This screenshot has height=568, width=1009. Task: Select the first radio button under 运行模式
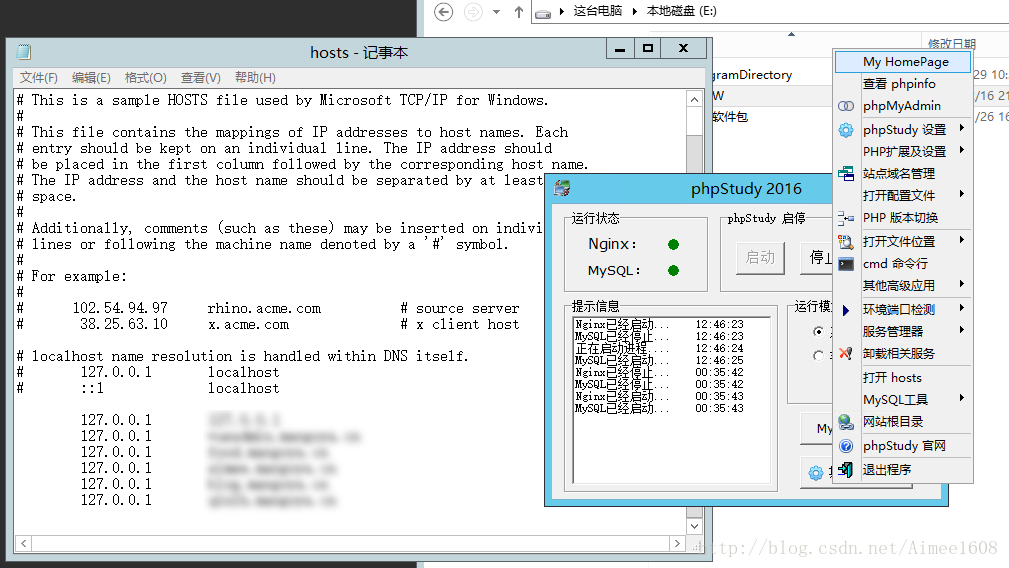(818, 331)
